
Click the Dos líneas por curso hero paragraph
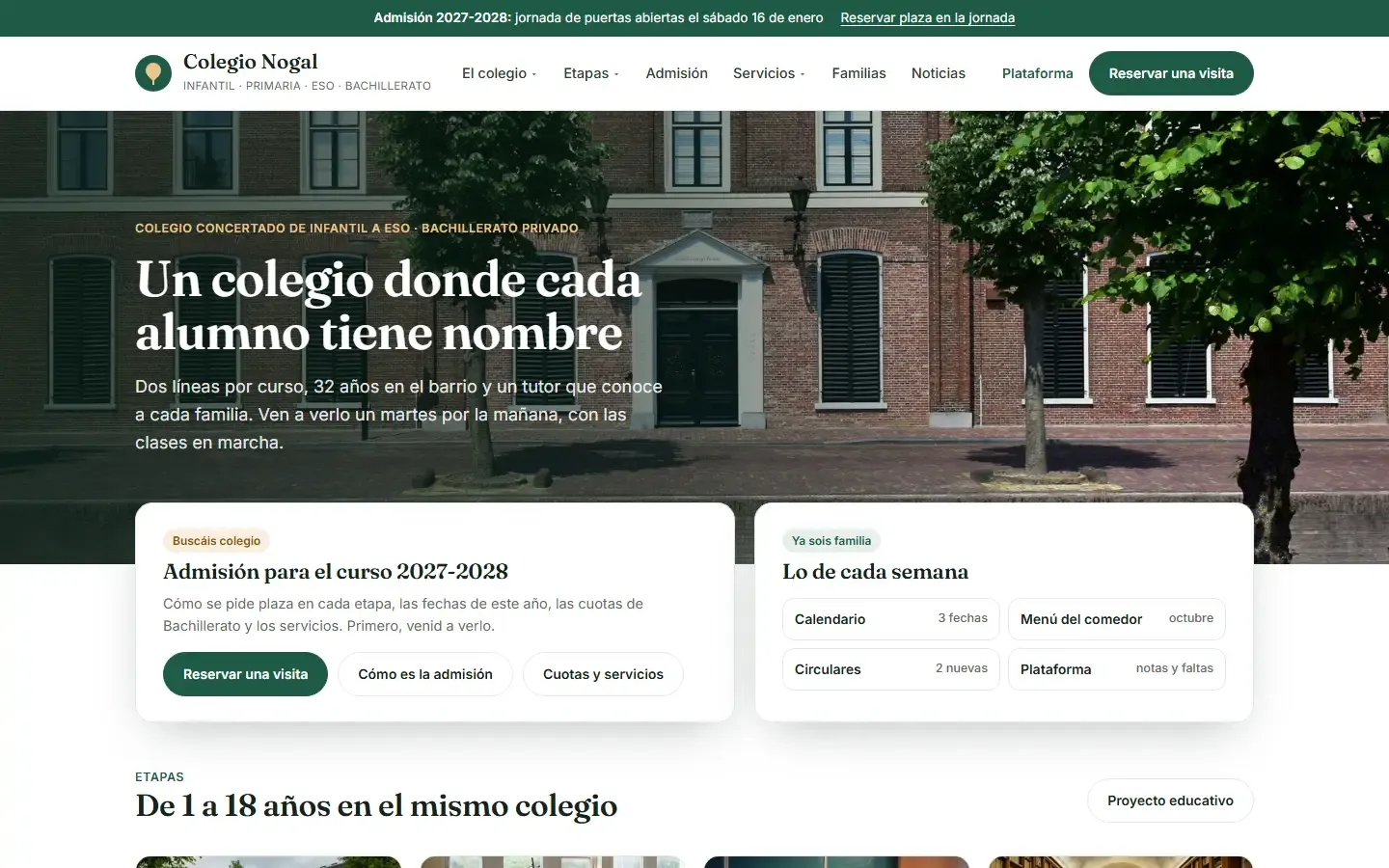tap(398, 415)
